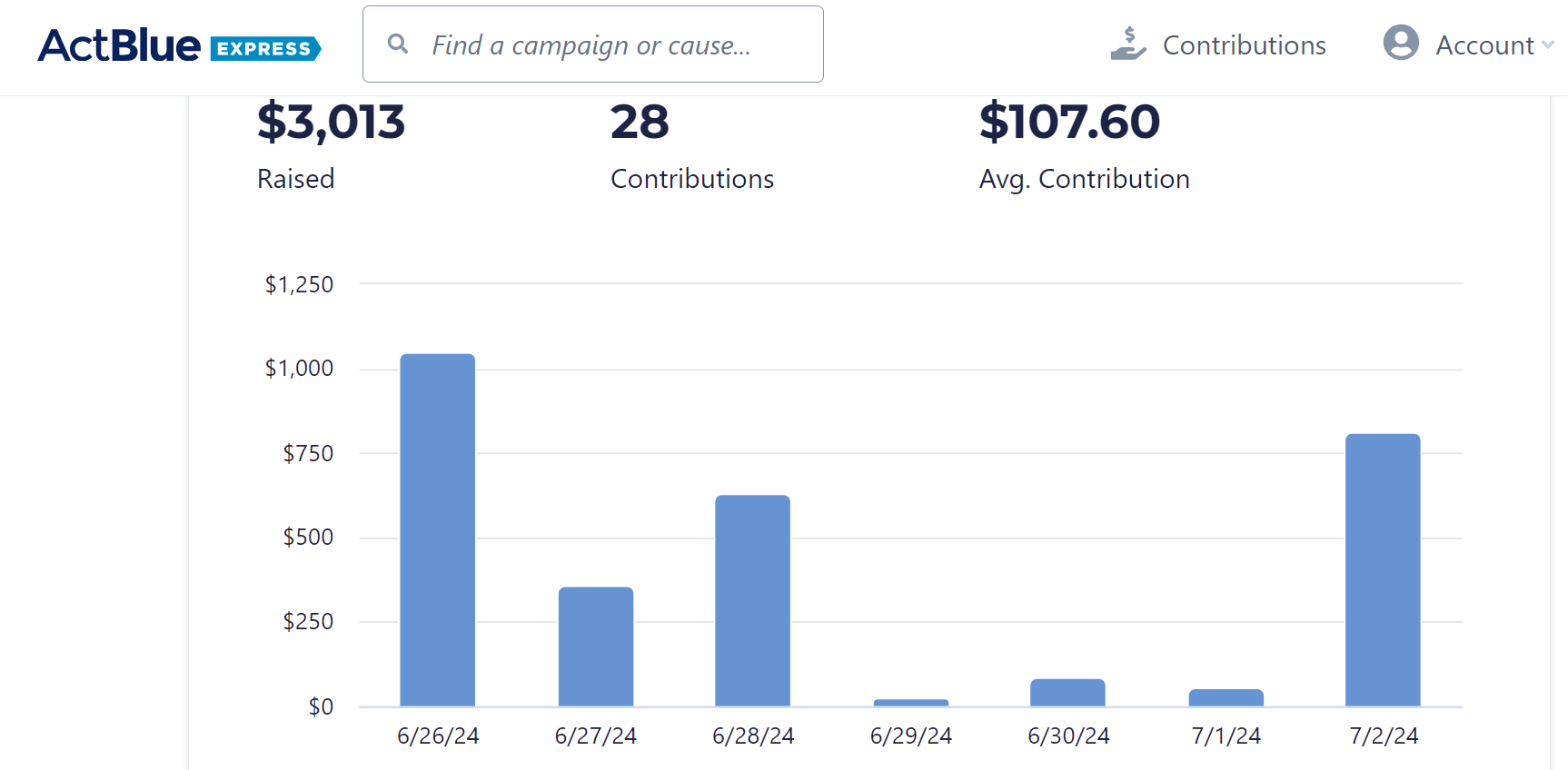
Task: Click the $3,013 Raised total
Action: pos(331,122)
